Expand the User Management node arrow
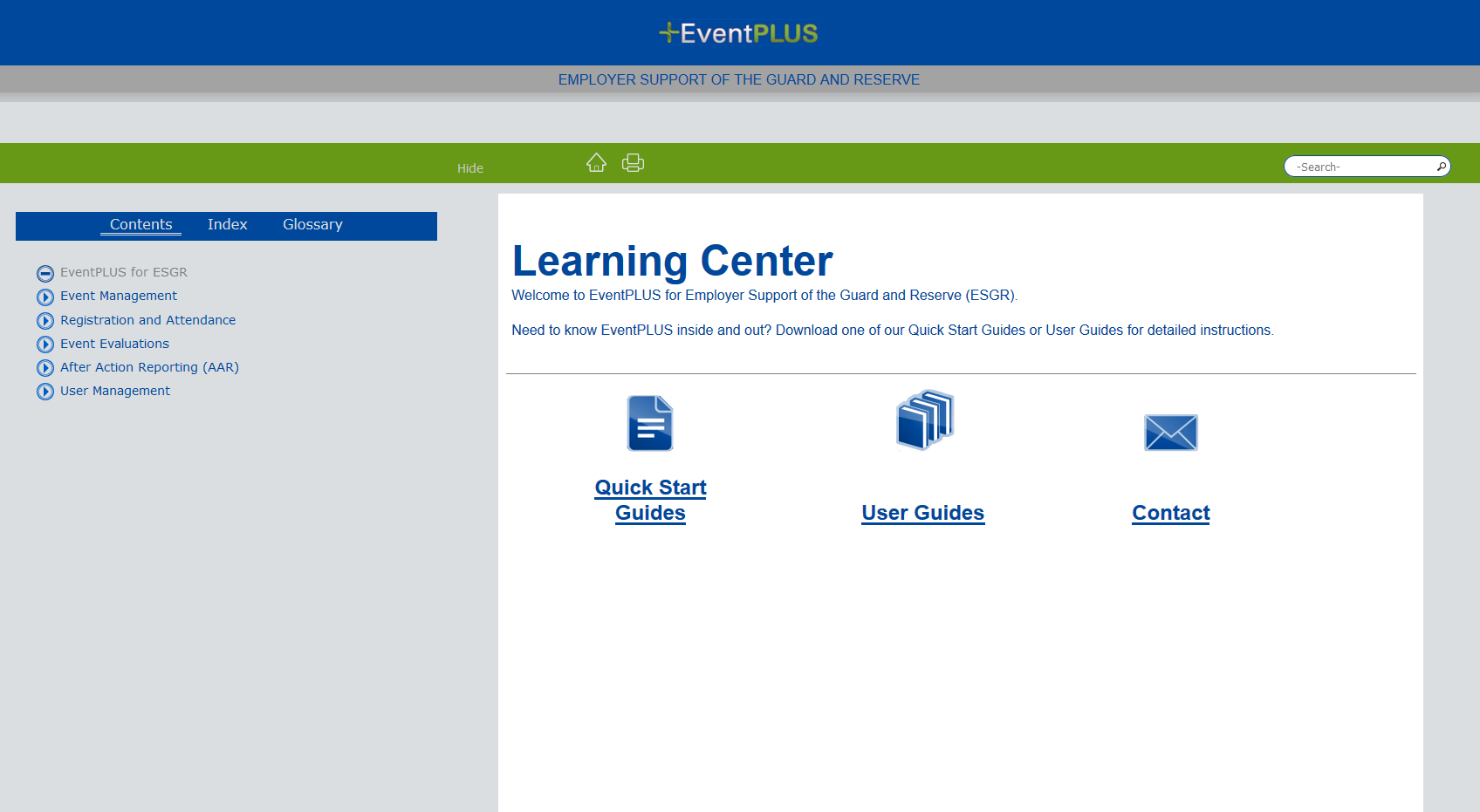 pyautogui.click(x=45, y=392)
